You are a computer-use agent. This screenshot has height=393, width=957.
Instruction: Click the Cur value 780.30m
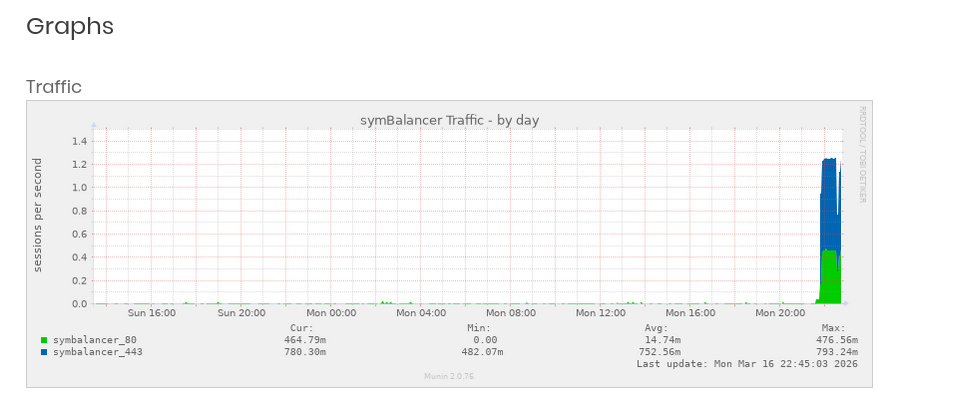coord(305,352)
